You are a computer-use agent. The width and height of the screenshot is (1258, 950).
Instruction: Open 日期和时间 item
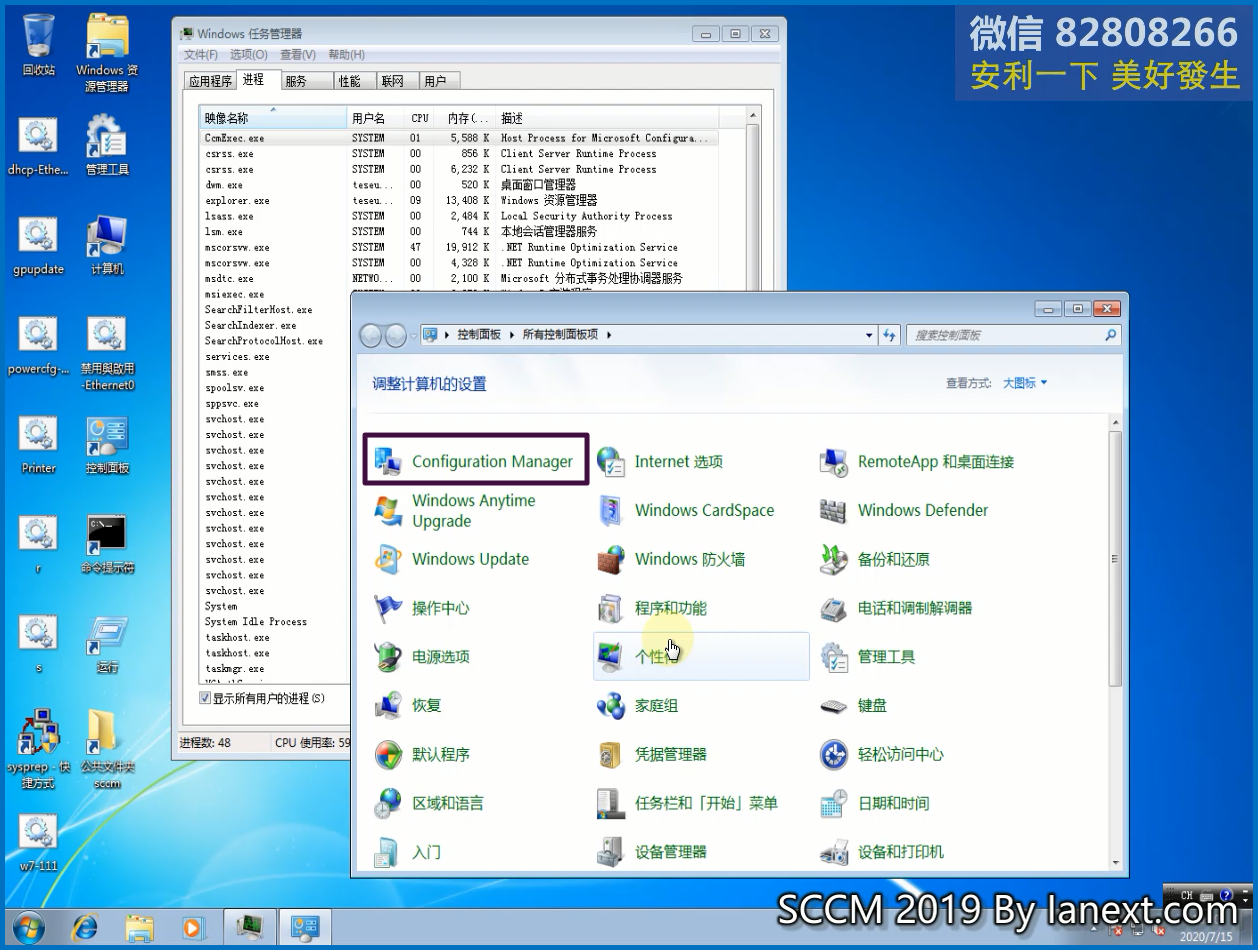876,803
